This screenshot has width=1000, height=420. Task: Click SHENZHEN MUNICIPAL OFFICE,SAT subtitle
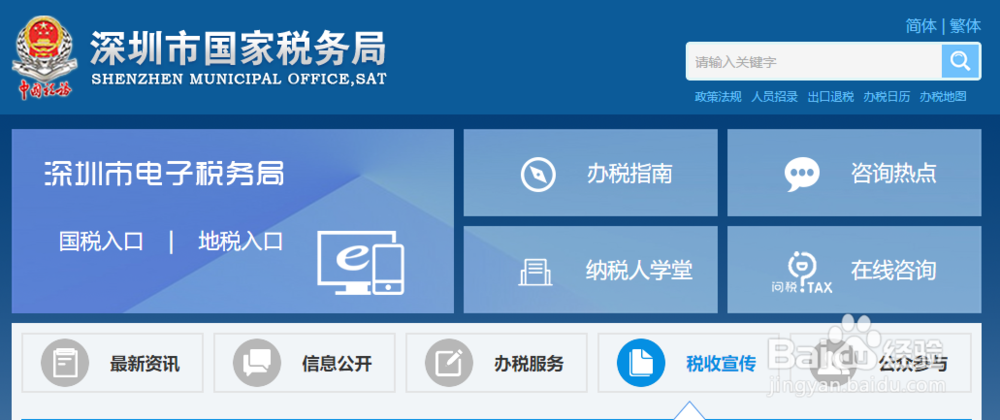pyautogui.click(x=239, y=79)
